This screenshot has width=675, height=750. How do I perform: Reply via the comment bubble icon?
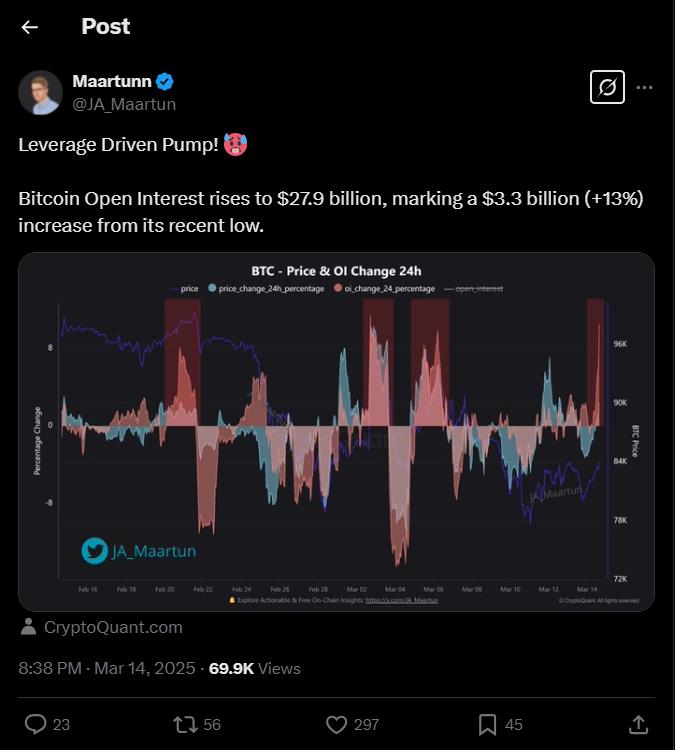pos(35,724)
